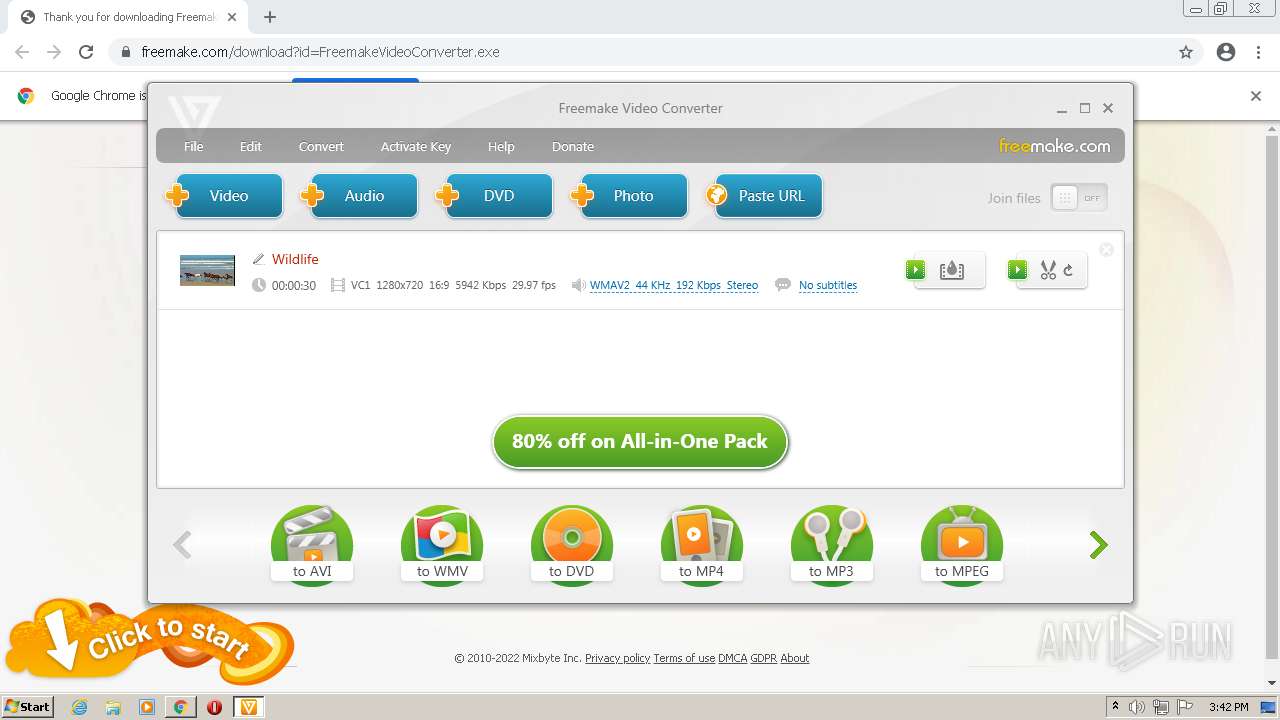
Task: Pick the to DVD burn option
Action: click(x=572, y=545)
